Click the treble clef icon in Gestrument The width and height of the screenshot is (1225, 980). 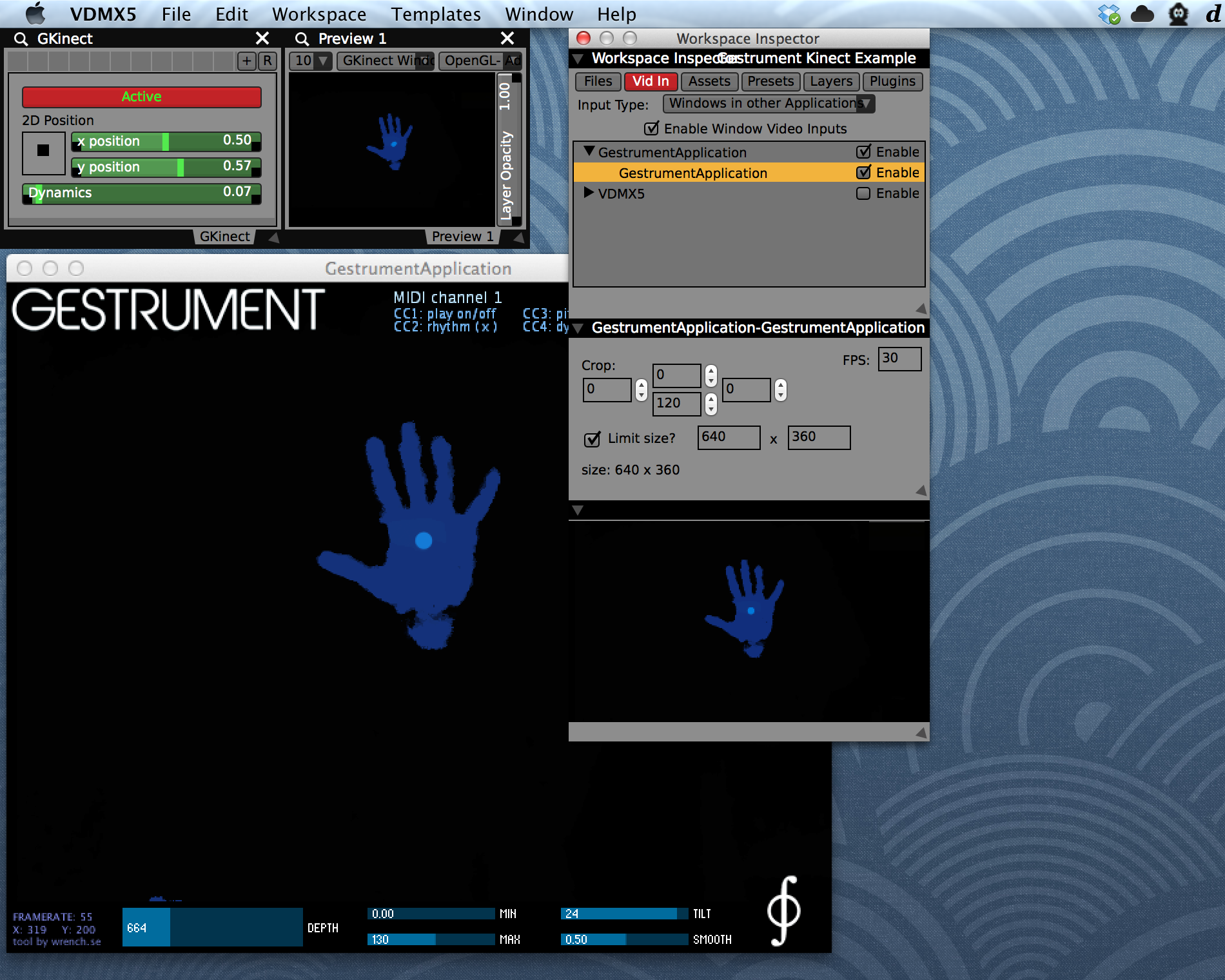coord(783,910)
